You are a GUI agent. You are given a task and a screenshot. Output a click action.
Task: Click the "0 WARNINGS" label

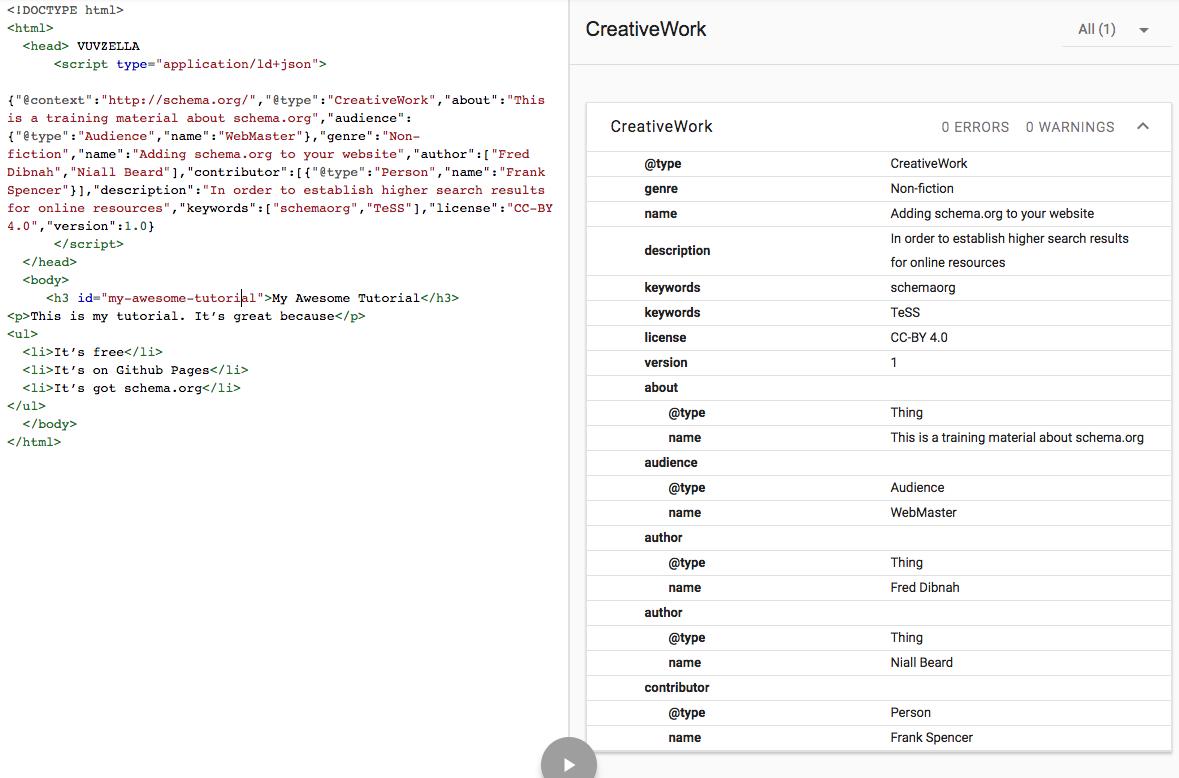pos(1070,127)
